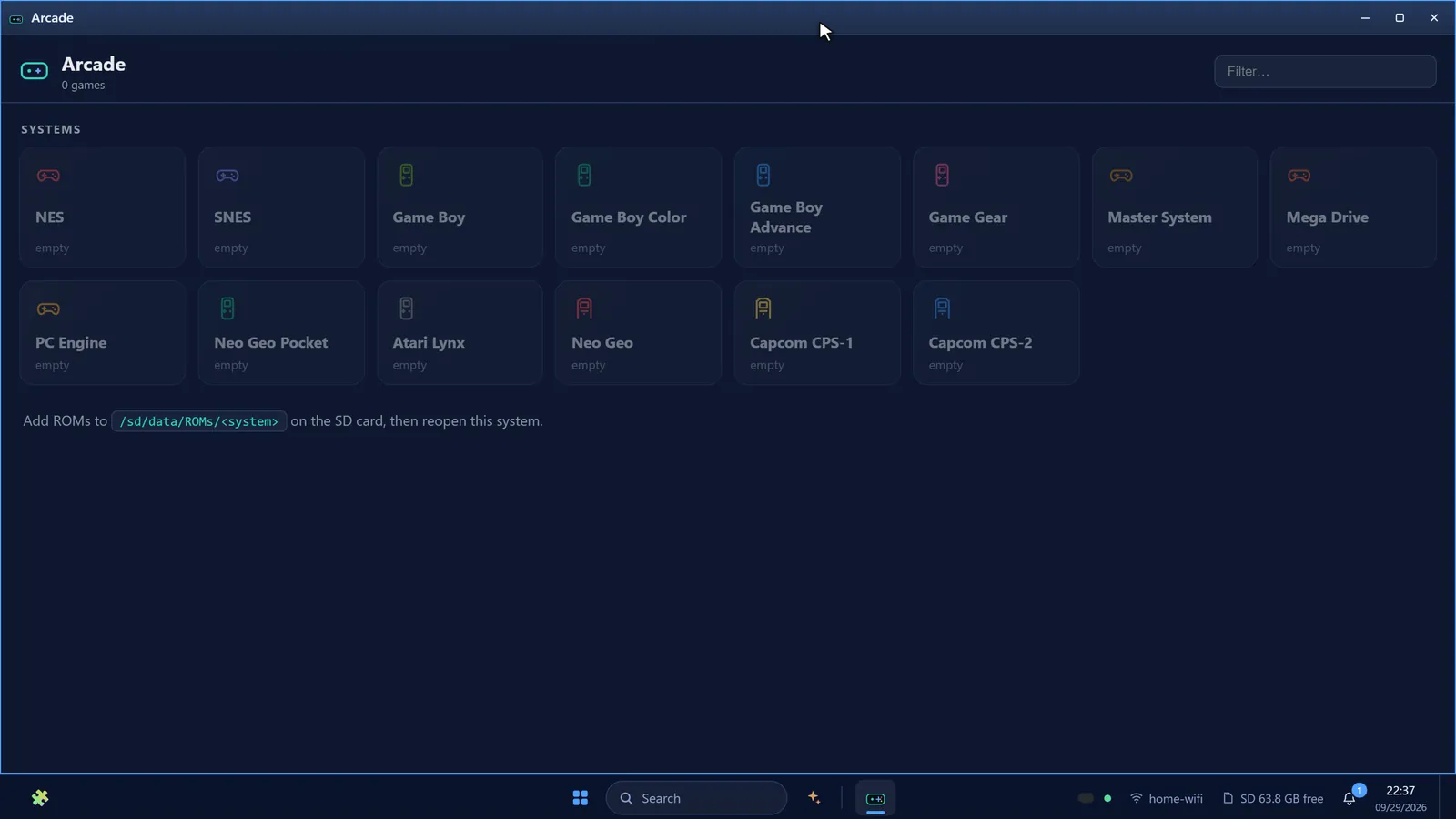Open the notification bell
Image resolution: width=1456 pixels, height=819 pixels.
tap(1350, 798)
